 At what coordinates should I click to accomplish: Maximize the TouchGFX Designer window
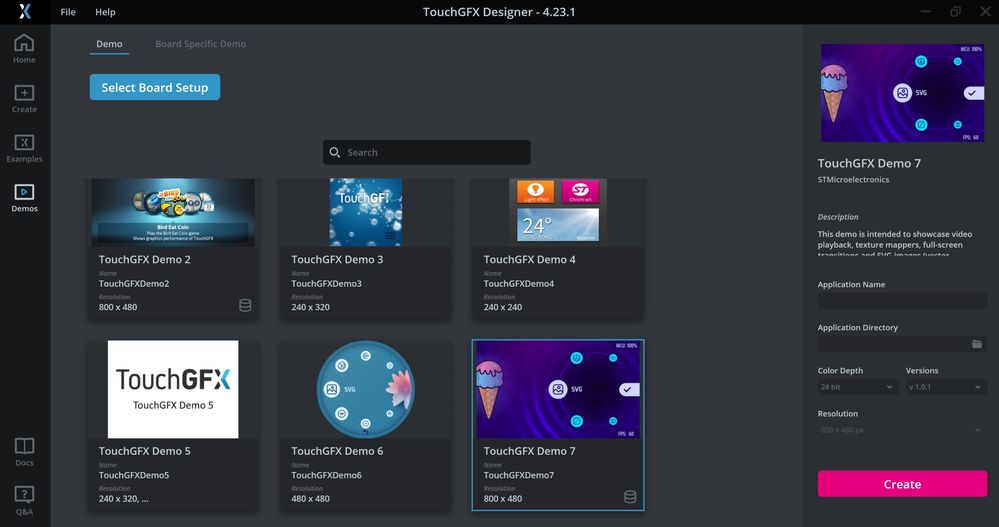955,11
